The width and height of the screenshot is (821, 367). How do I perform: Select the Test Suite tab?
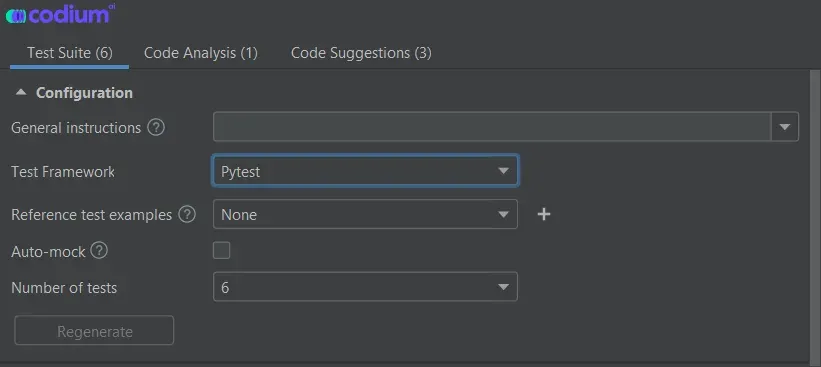point(70,53)
